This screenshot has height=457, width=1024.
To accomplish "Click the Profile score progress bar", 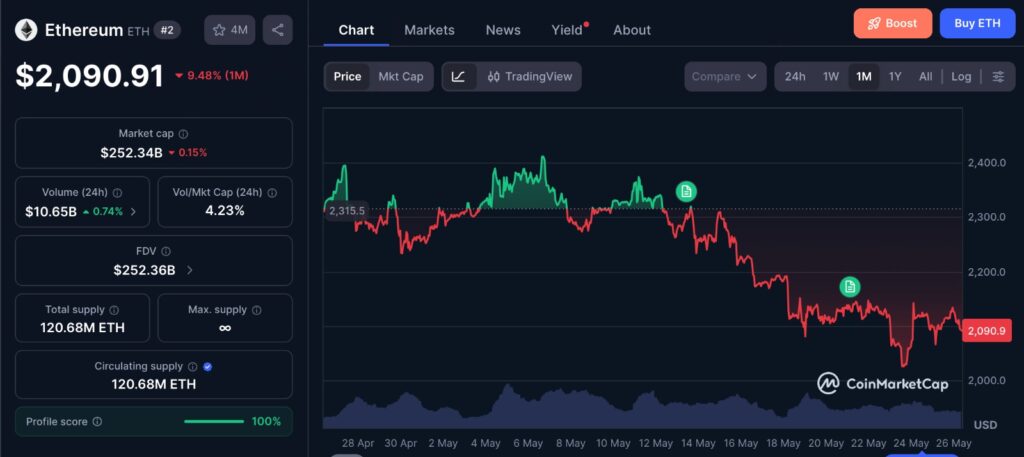I will tap(214, 422).
